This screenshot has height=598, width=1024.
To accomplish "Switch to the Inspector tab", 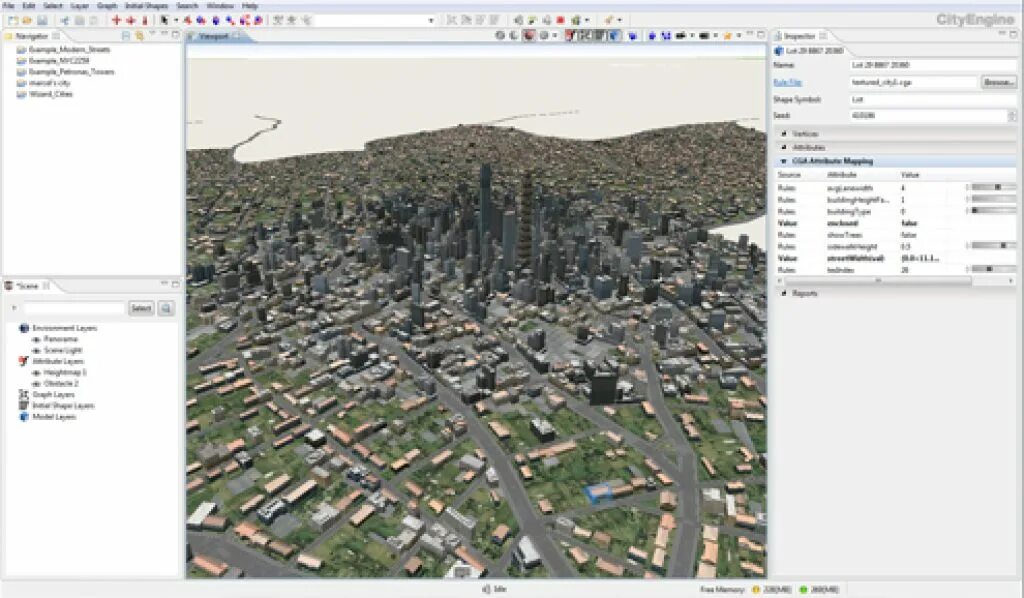I will pos(800,36).
